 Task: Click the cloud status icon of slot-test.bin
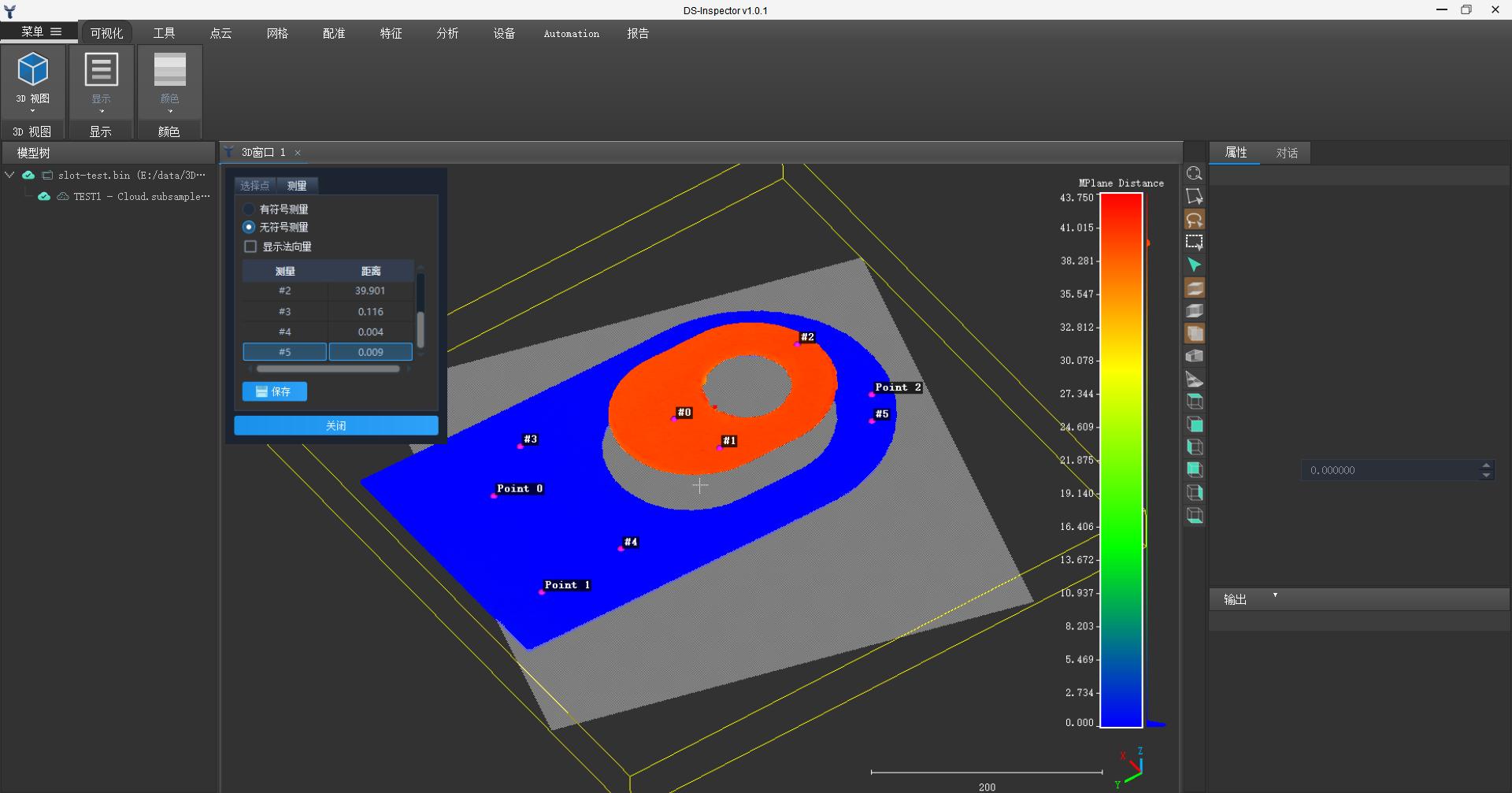[28, 175]
